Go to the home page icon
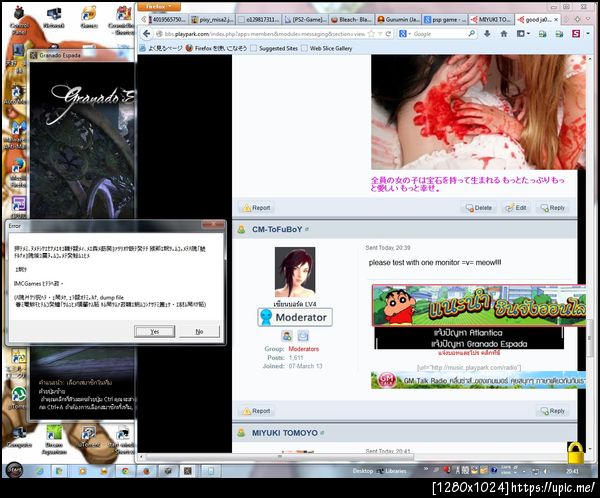The image size is (600, 498). tap(504, 34)
